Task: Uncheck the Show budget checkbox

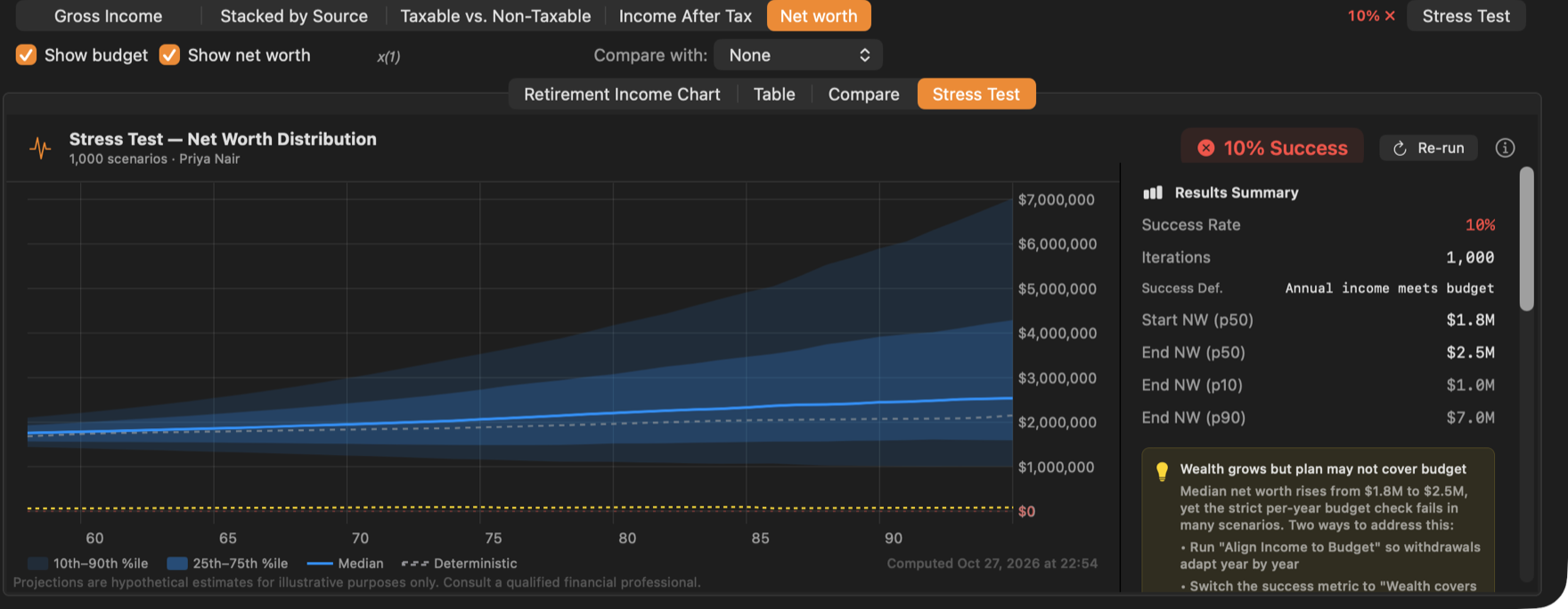Action: 27,55
